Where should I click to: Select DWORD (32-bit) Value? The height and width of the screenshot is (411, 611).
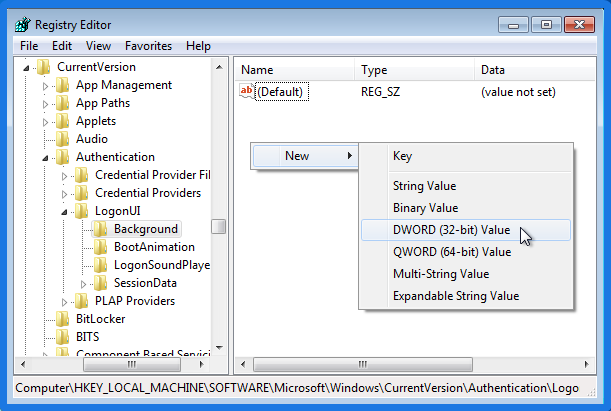coord(466,230)
